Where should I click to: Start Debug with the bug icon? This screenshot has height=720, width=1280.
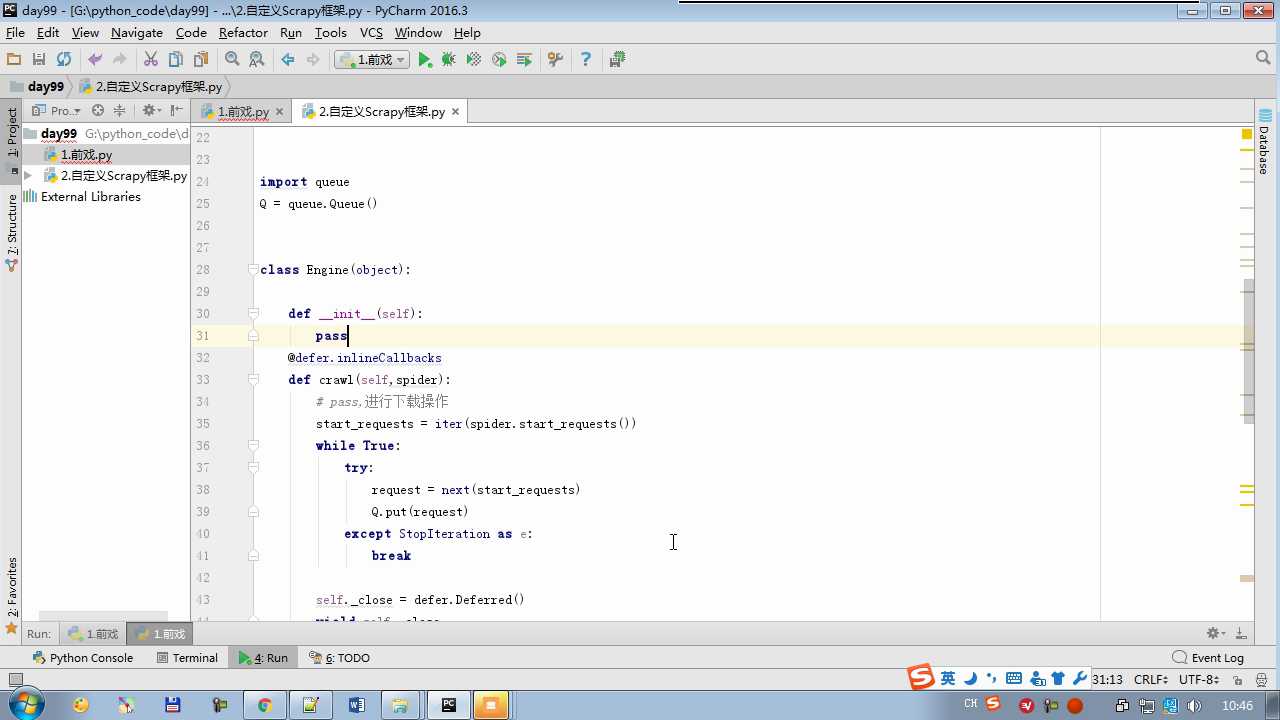pos(449,60)
